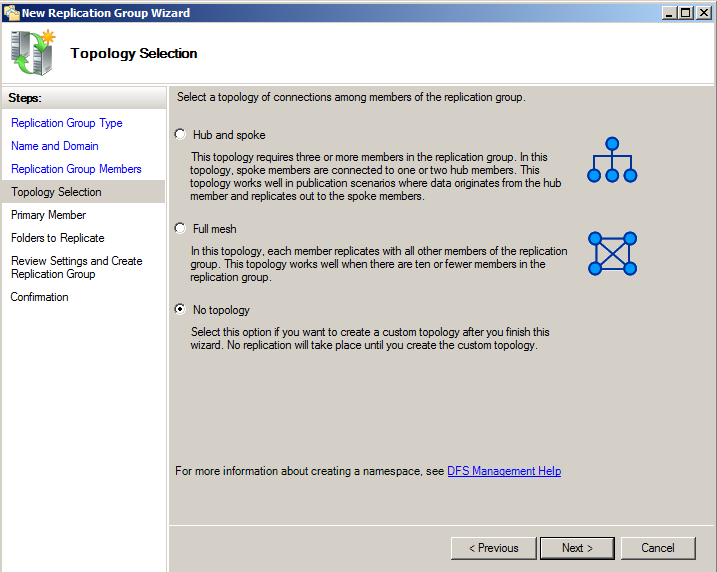Click the Folders to Replicate step
Screen dimensions: 717x572
(58, 238)
